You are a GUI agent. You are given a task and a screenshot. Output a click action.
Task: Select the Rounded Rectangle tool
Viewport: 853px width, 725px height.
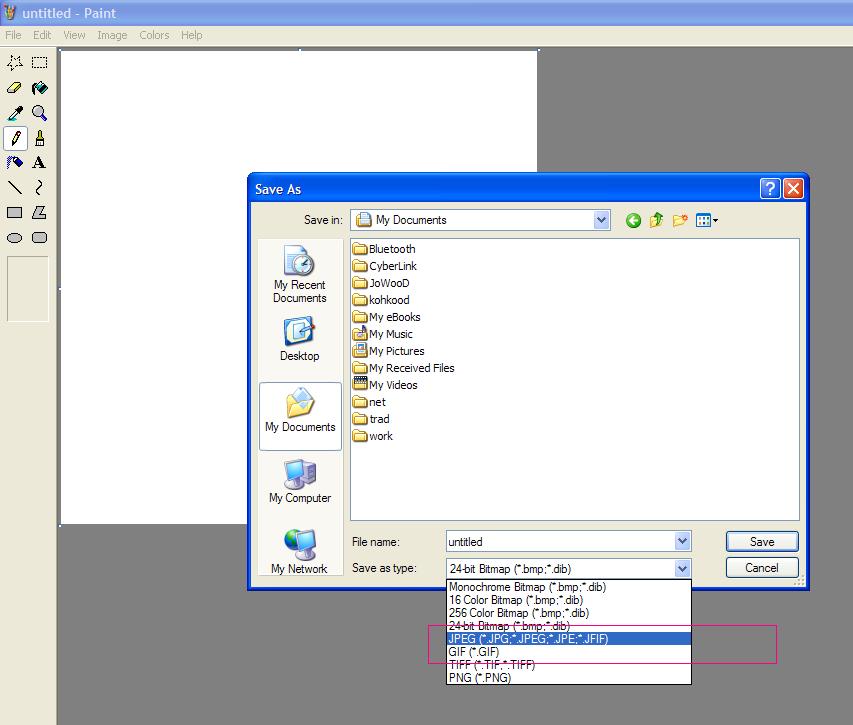(40, 238)
